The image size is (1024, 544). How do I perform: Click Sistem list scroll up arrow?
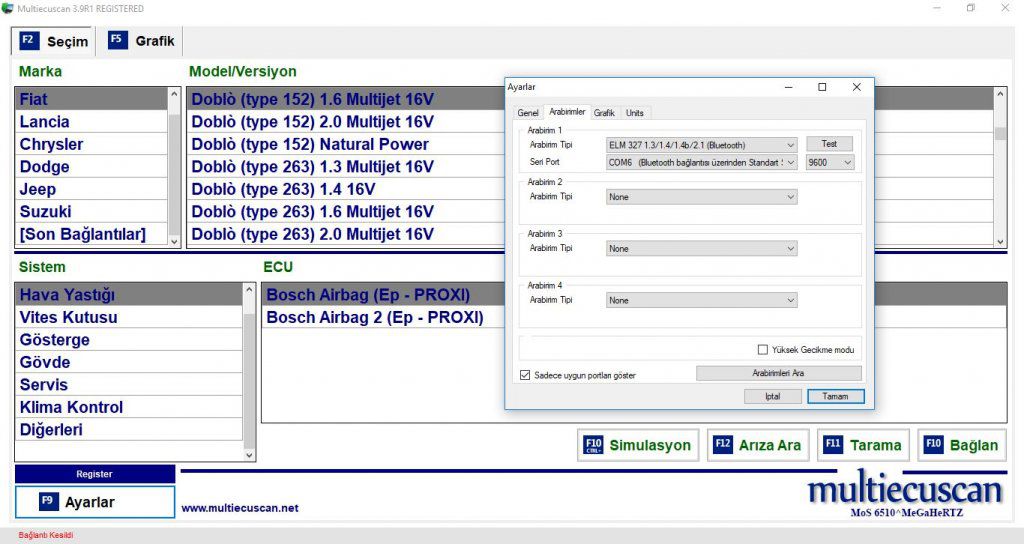click(x=249, y=289)
